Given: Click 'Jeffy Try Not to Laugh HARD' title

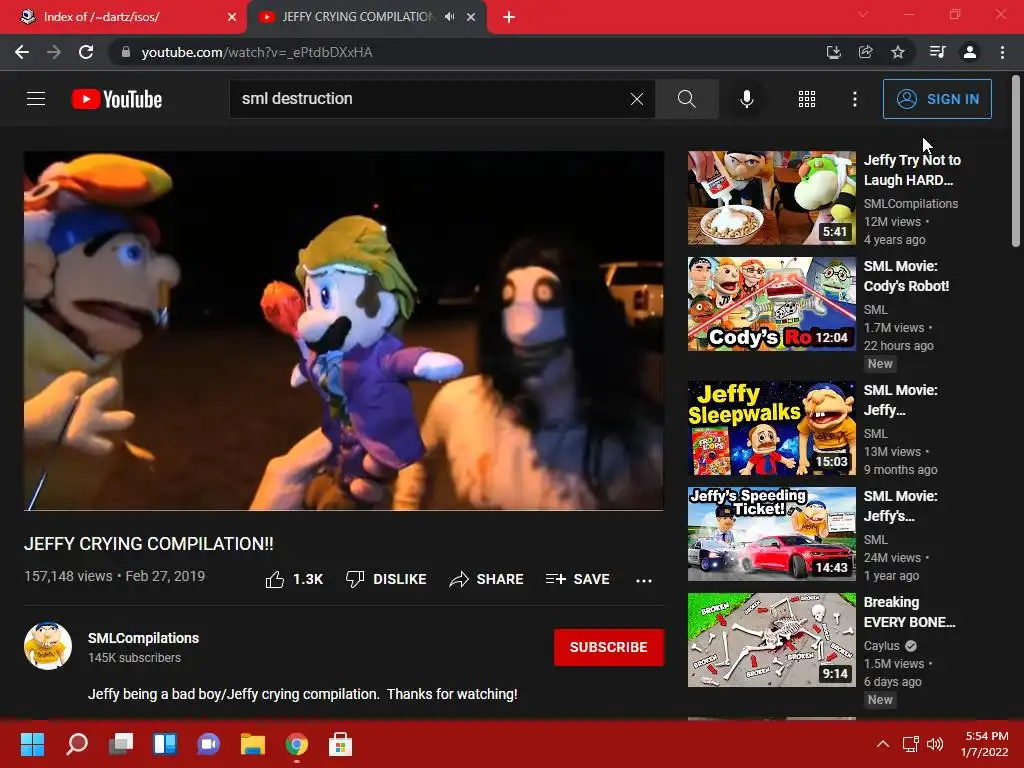Looking at the screenshot, I should [x=912, y=170].
